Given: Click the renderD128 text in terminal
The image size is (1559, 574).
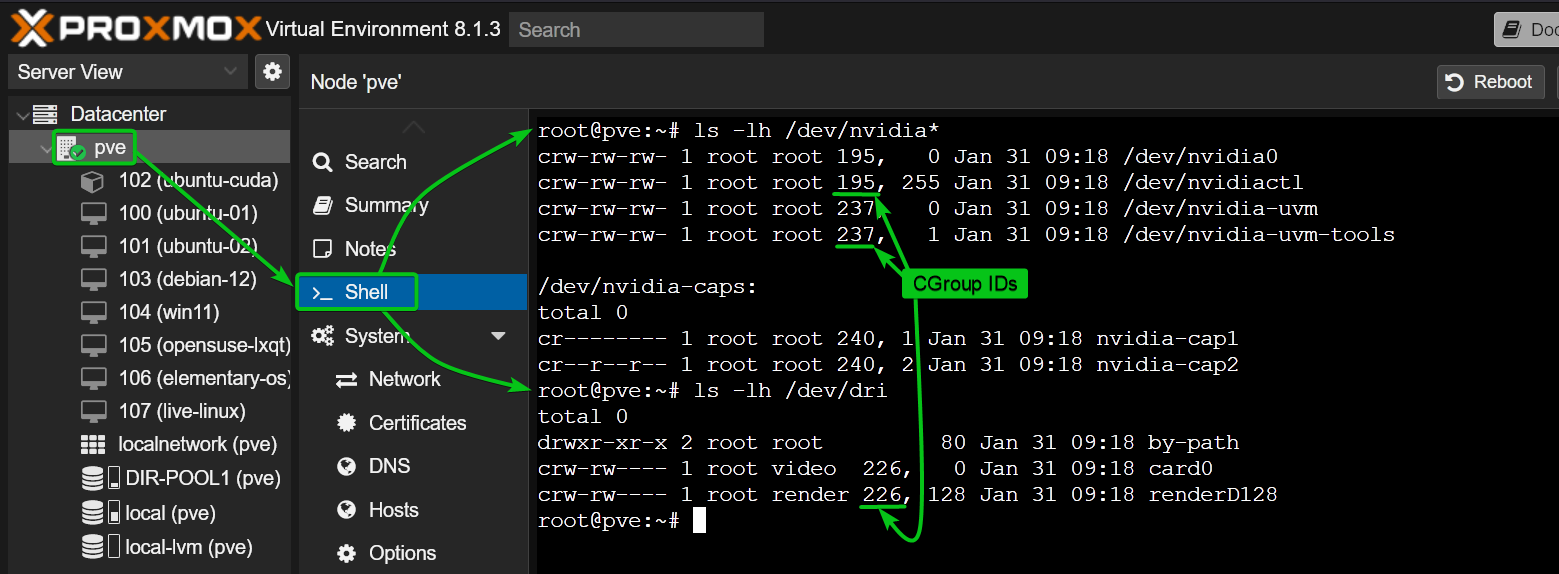Looking at the screenshot, I should pos(1213,494).
